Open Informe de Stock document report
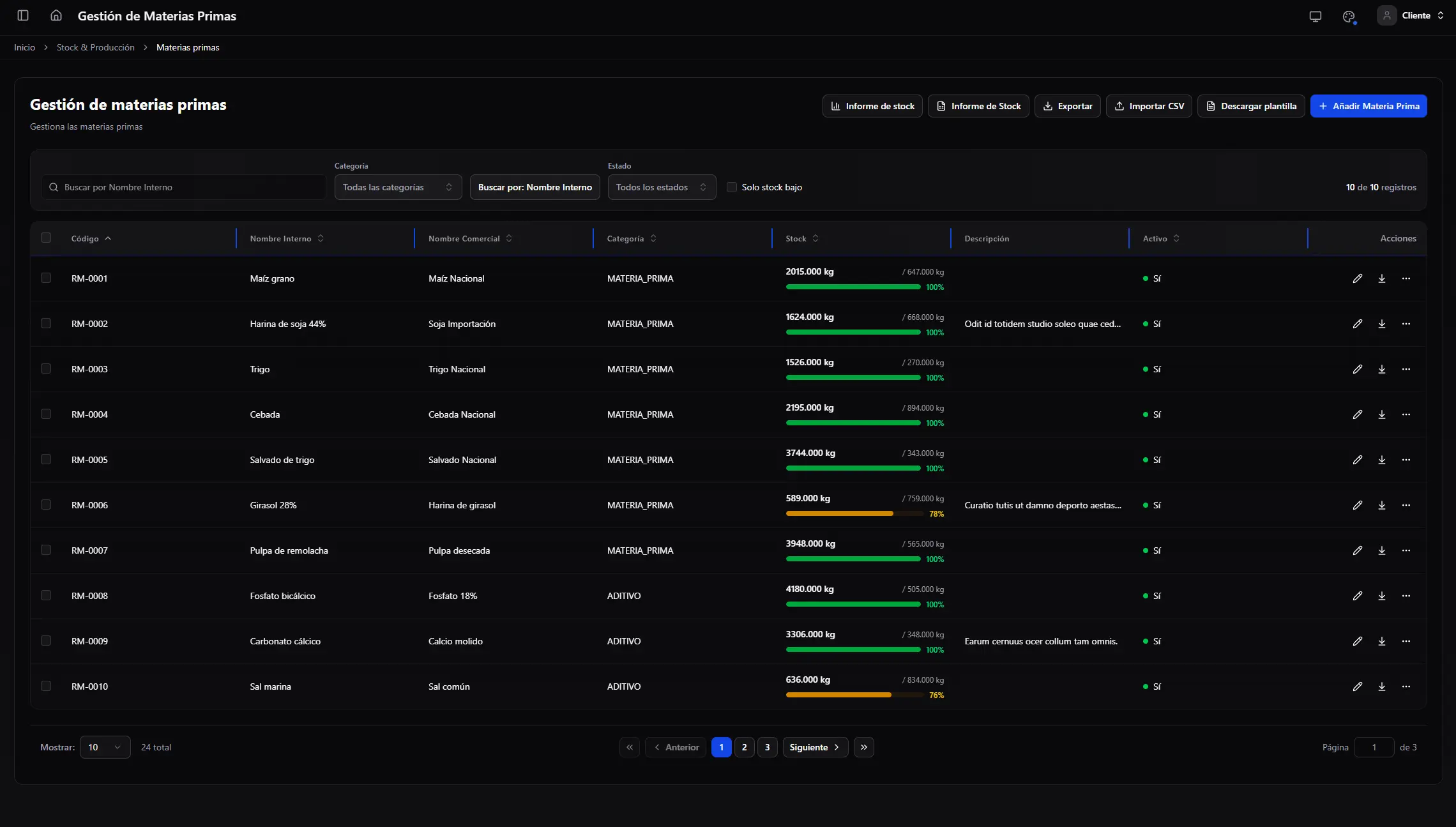 pyautogui.click(x=978, y=106)
